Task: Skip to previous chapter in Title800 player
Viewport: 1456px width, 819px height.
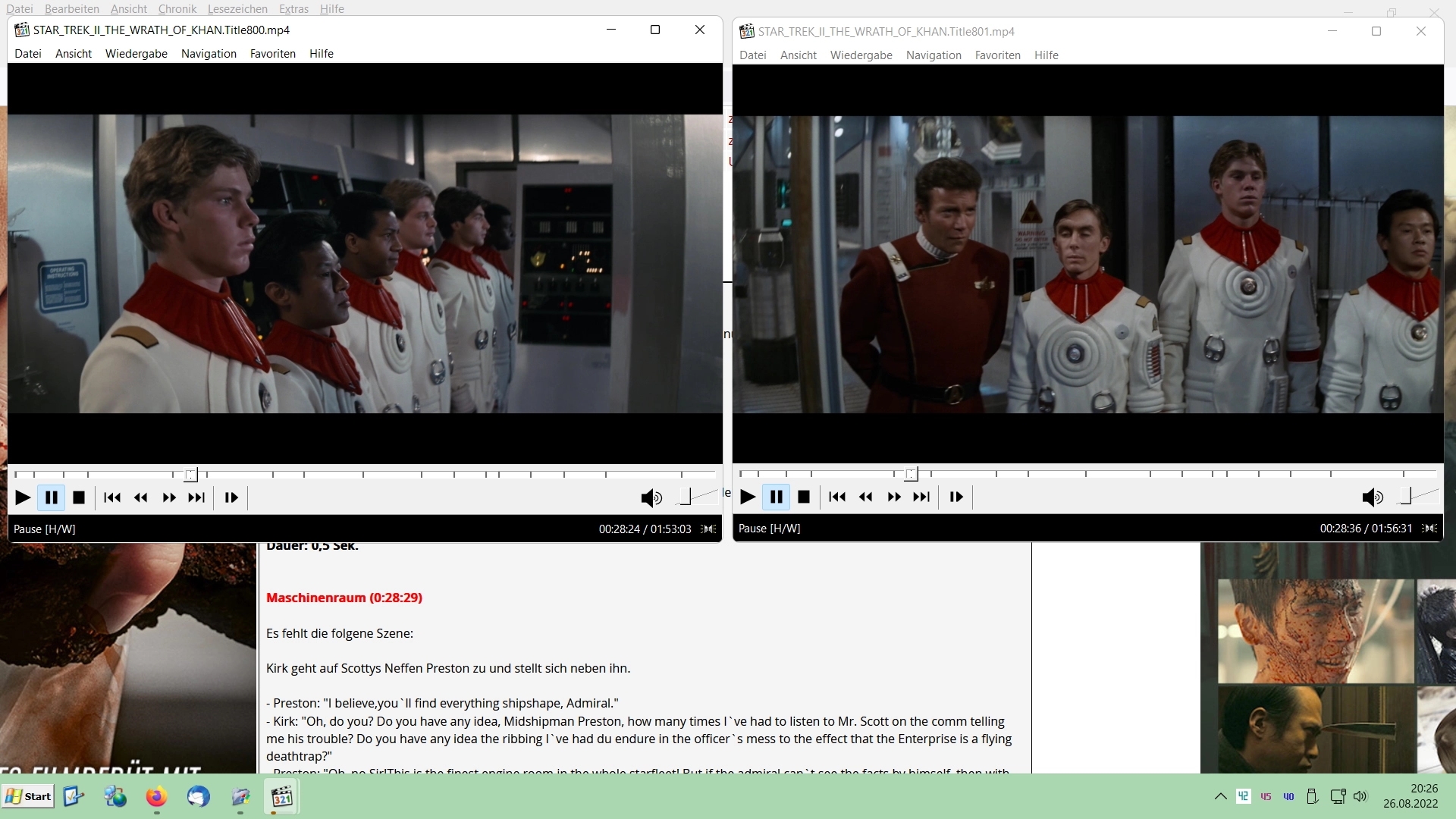Action: (112, 498)
